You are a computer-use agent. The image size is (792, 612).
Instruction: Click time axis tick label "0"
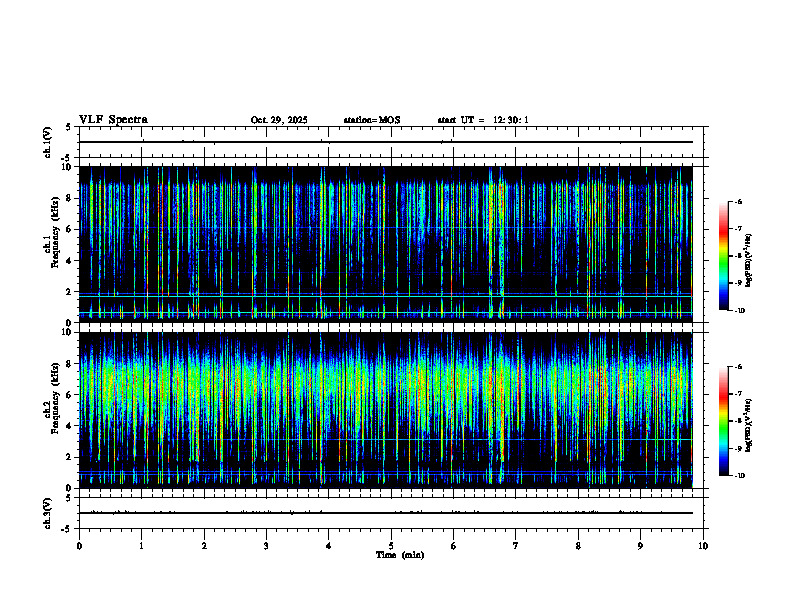pos(79,546)
